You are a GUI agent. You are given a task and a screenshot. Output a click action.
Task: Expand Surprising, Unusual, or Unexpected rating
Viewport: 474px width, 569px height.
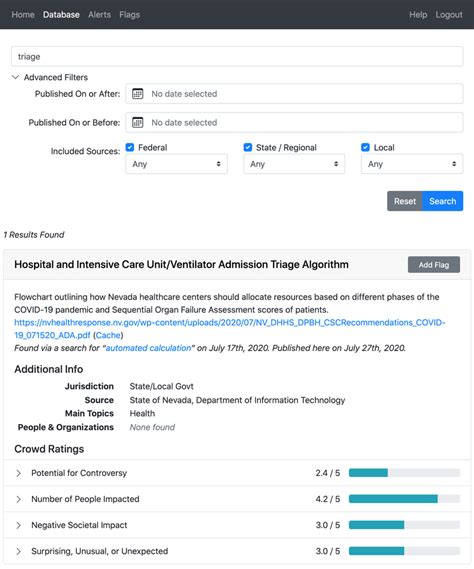click(x=19, y=551)
